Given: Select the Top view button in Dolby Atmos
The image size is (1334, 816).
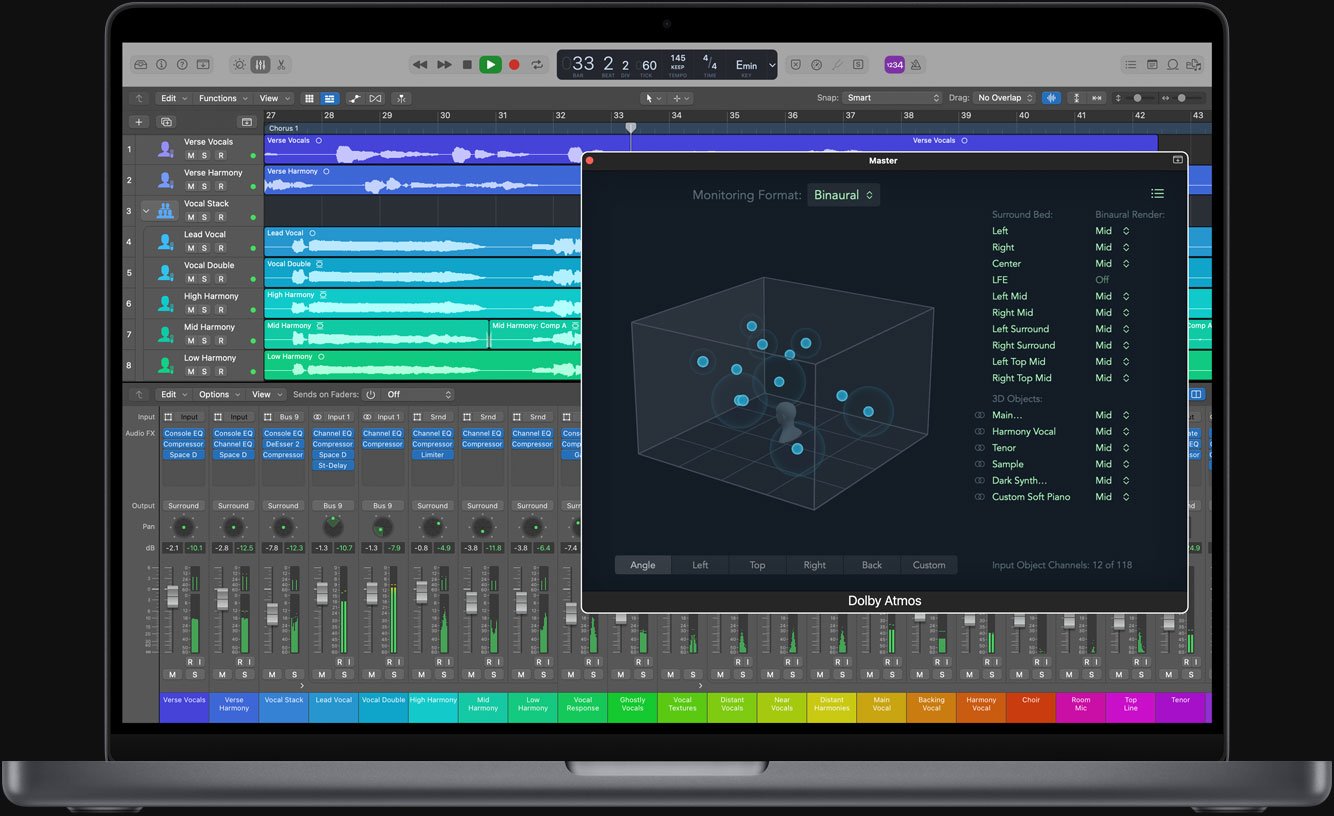Looking at the screenshot, I should 757,565.
